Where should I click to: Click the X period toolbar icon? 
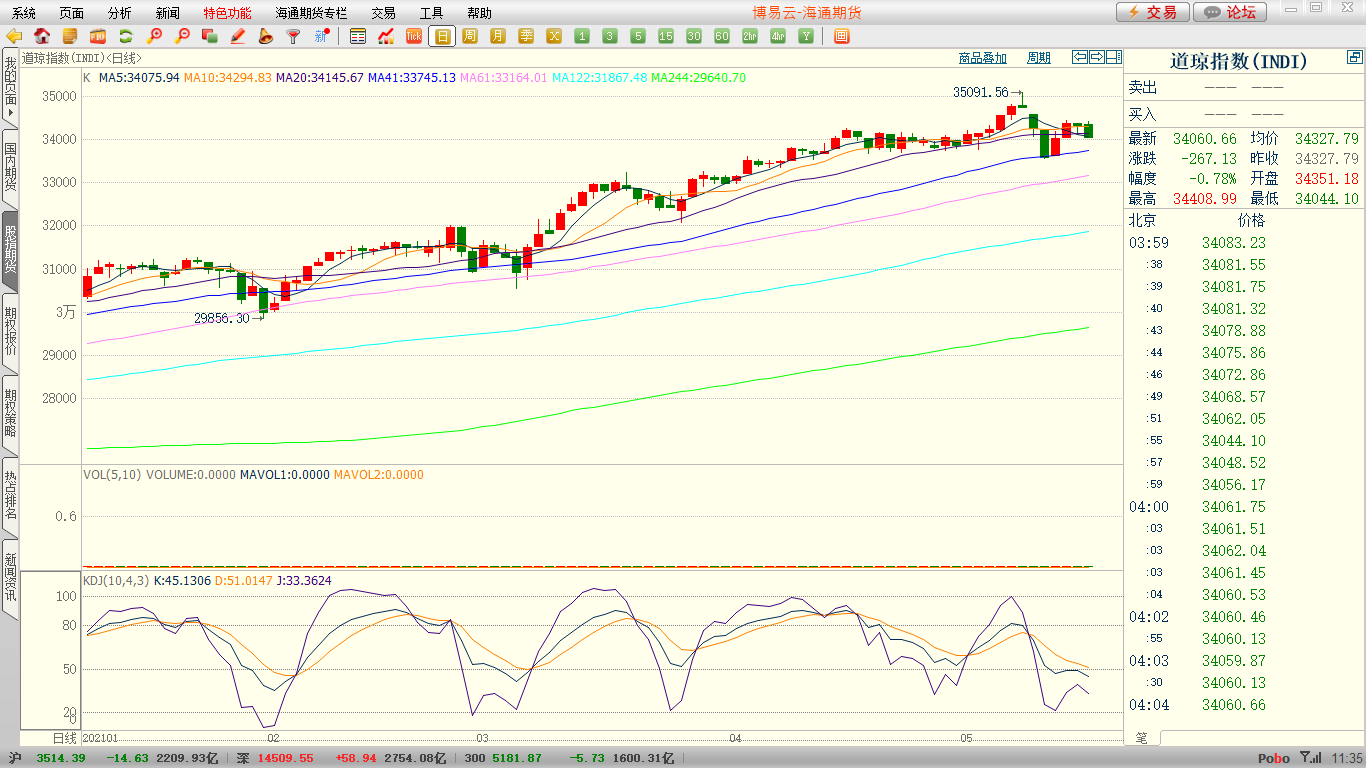(x=554, y=37)
